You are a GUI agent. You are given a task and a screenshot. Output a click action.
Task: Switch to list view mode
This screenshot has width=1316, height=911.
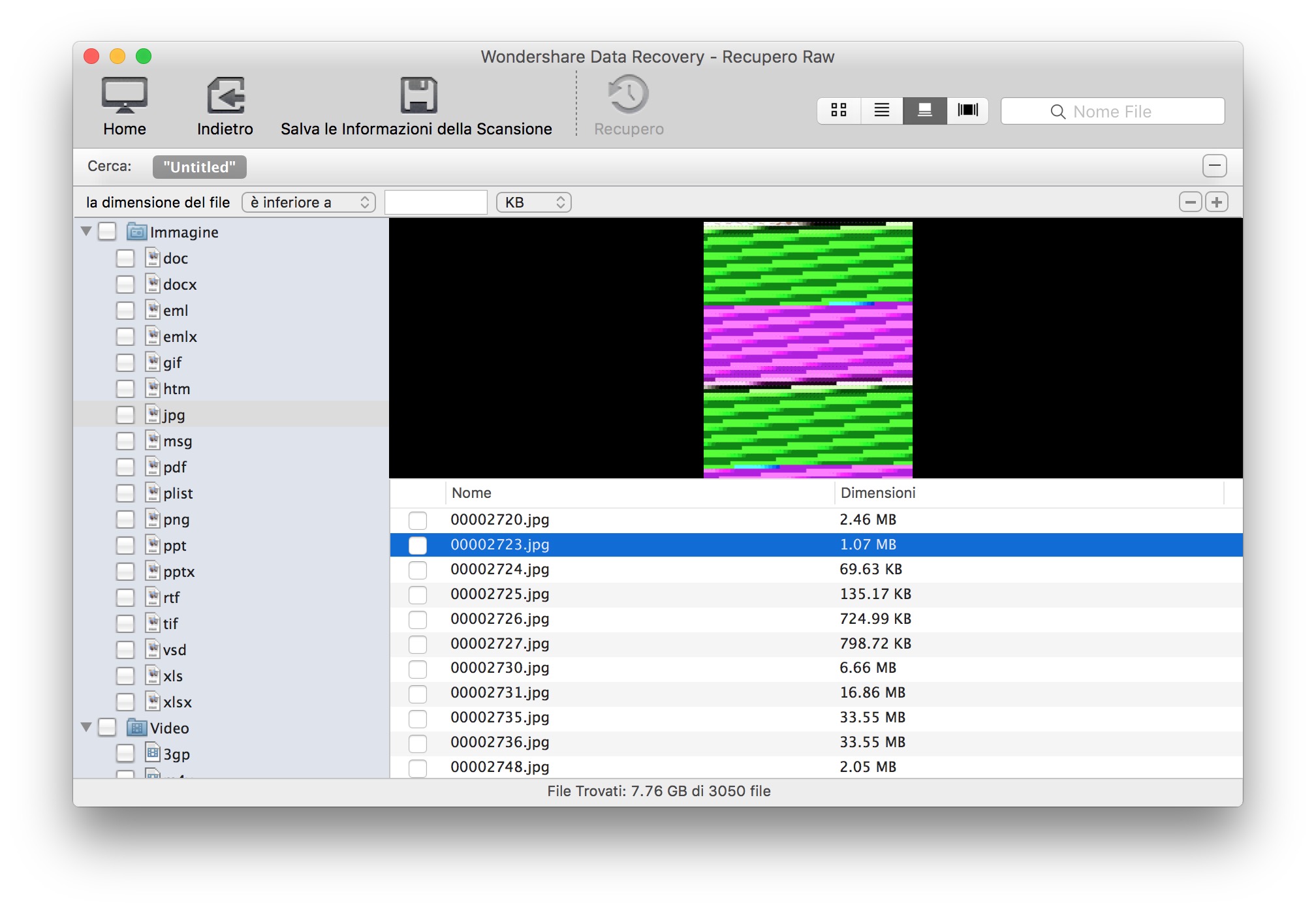(x=881, y=110)
